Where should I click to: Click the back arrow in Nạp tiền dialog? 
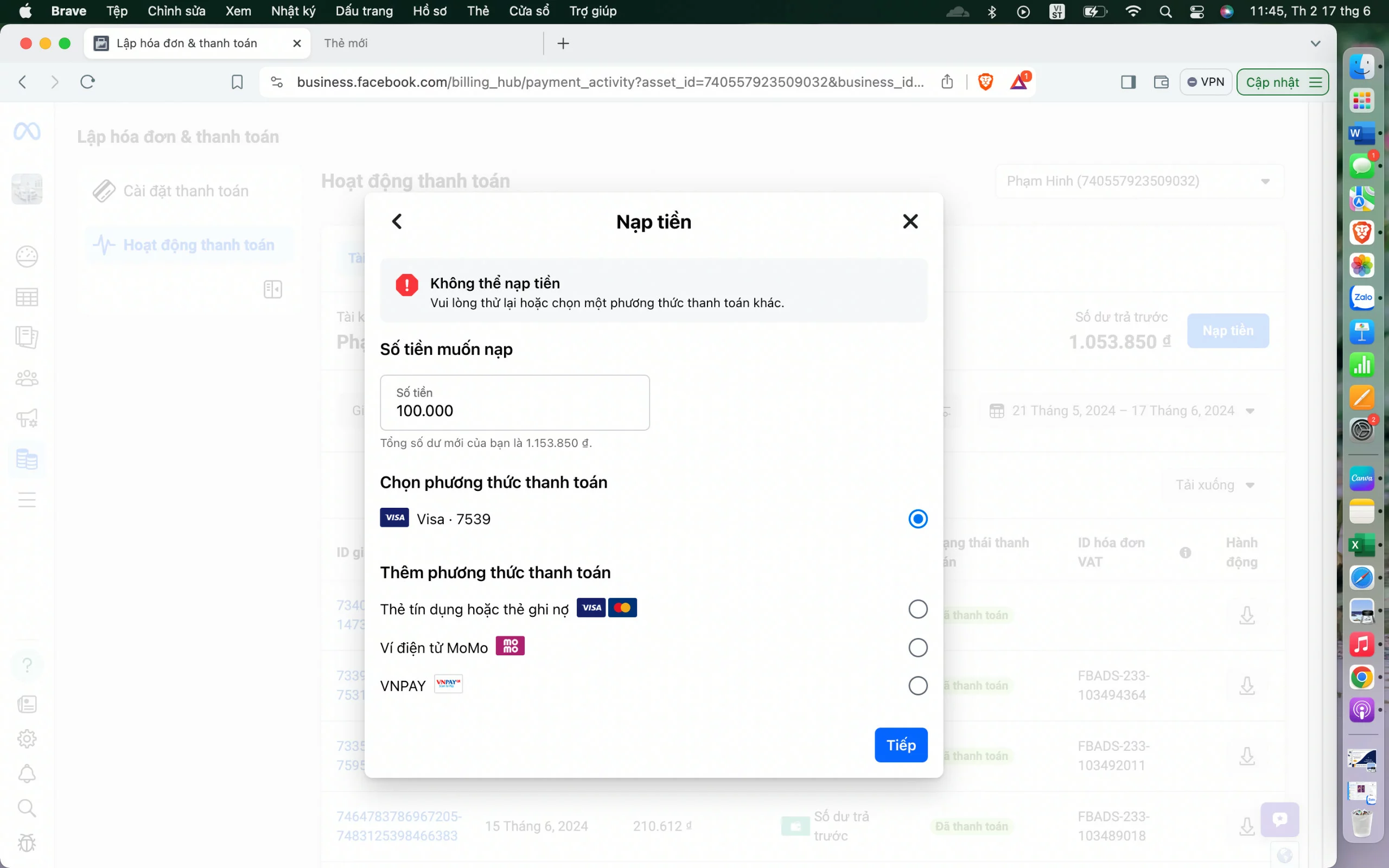[397, 221]
